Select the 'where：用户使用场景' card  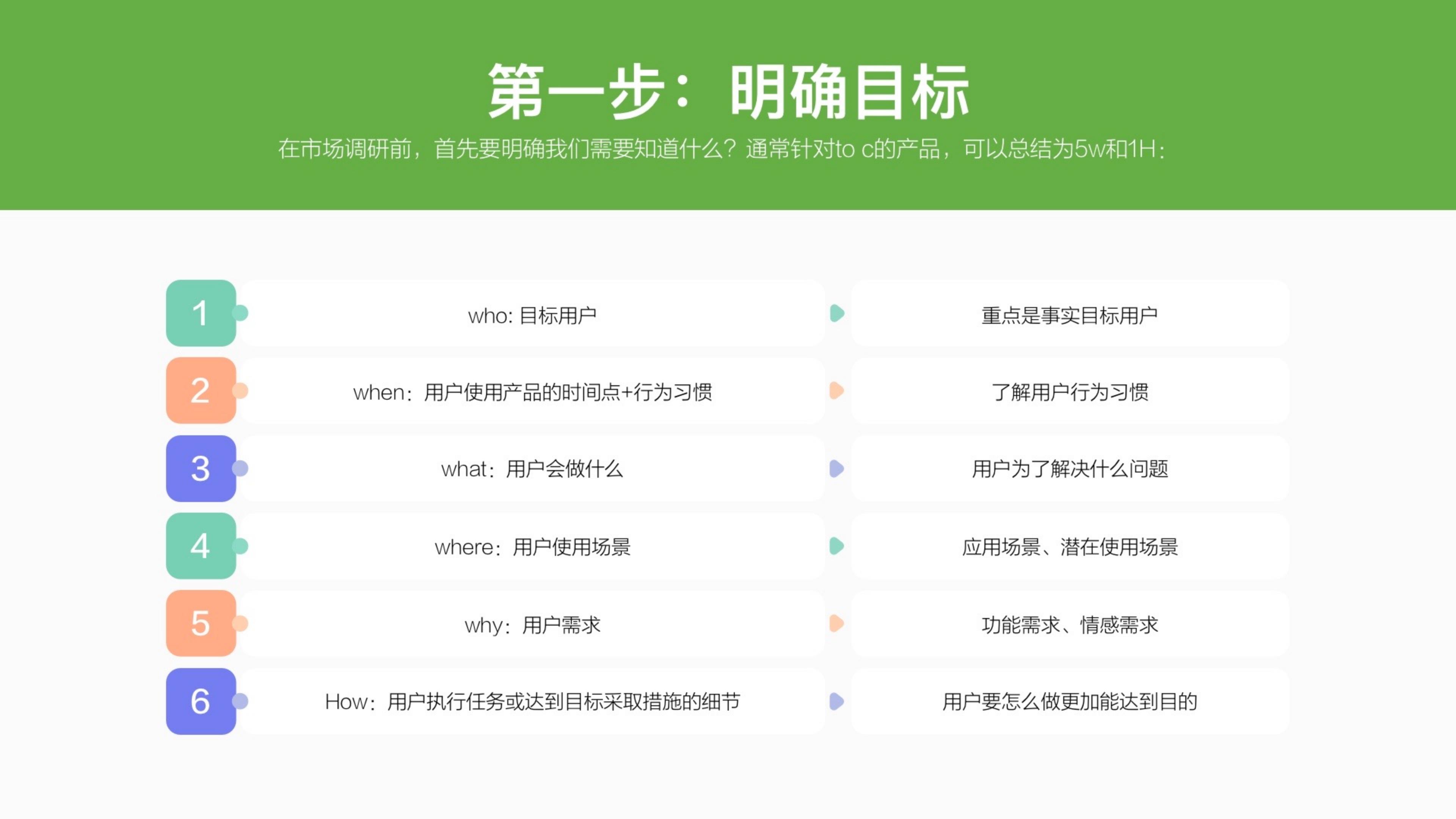[532, 546]
